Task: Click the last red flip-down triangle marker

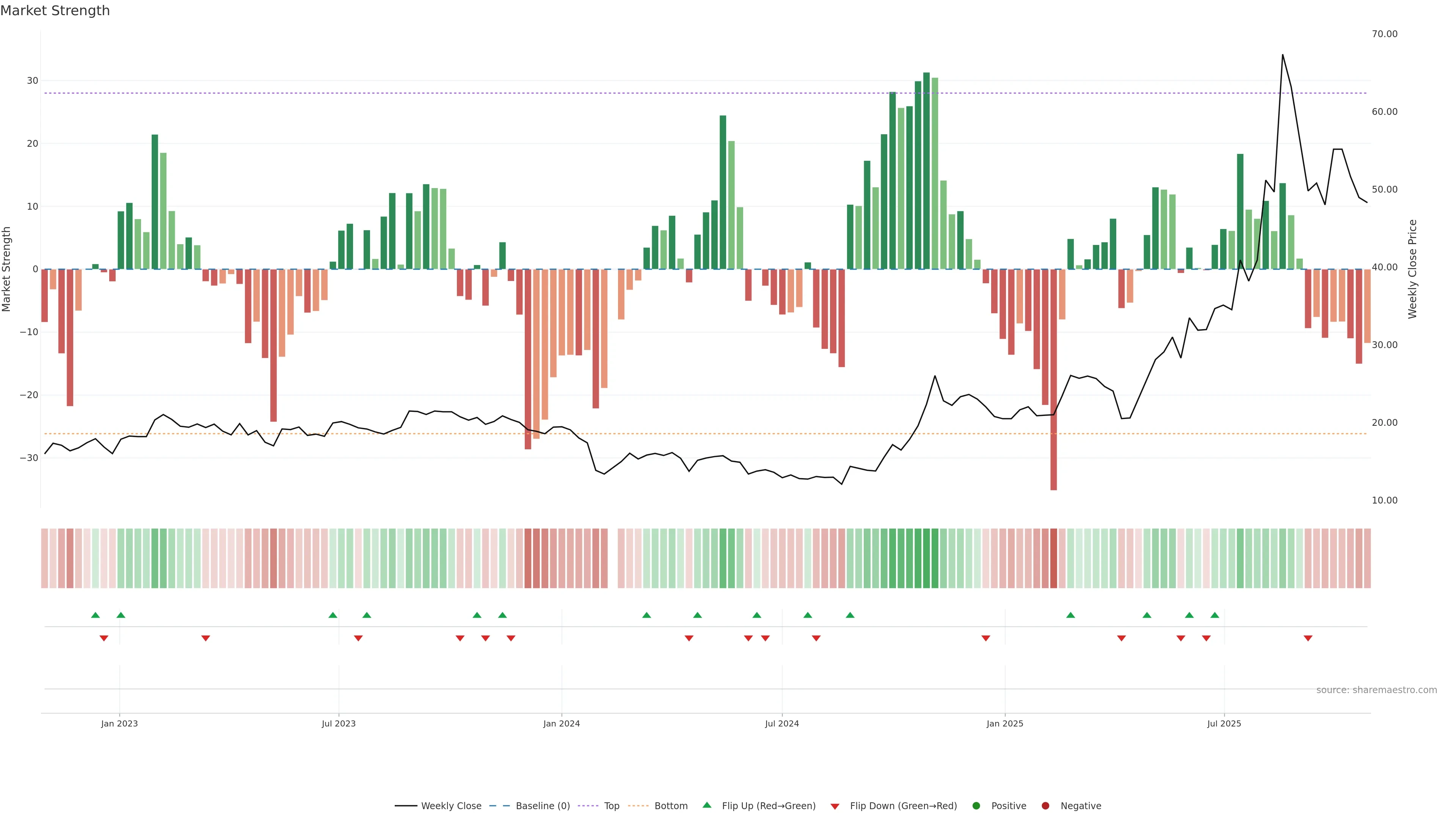Action: [x=1308, y=638]
